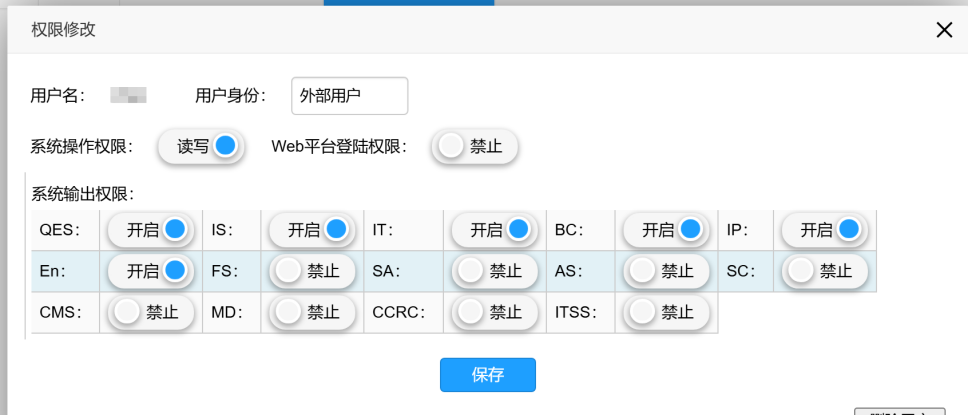Screen dimensions: 969x415
Task: Enable the Web平台登陆权限 switch
Action: 475,146
